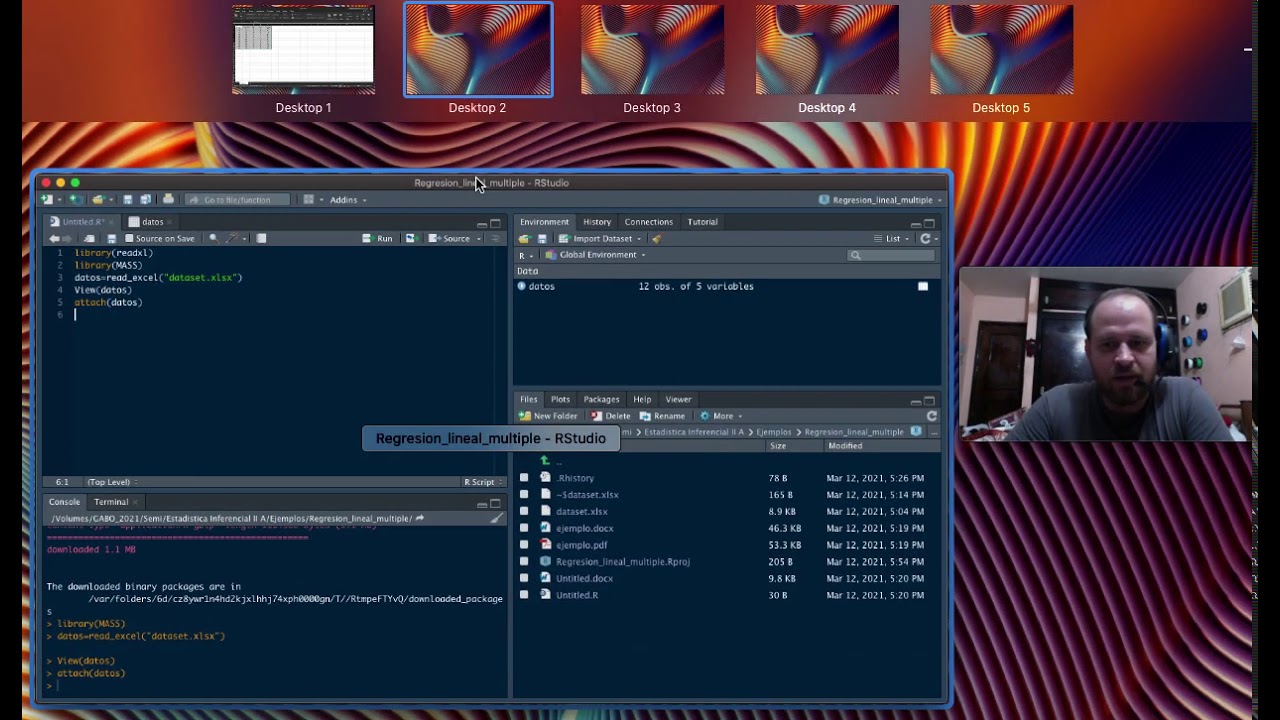Click the New File icon in RStudio toolbar
The image size is (1280, 720).
click(x=47, y=199)
